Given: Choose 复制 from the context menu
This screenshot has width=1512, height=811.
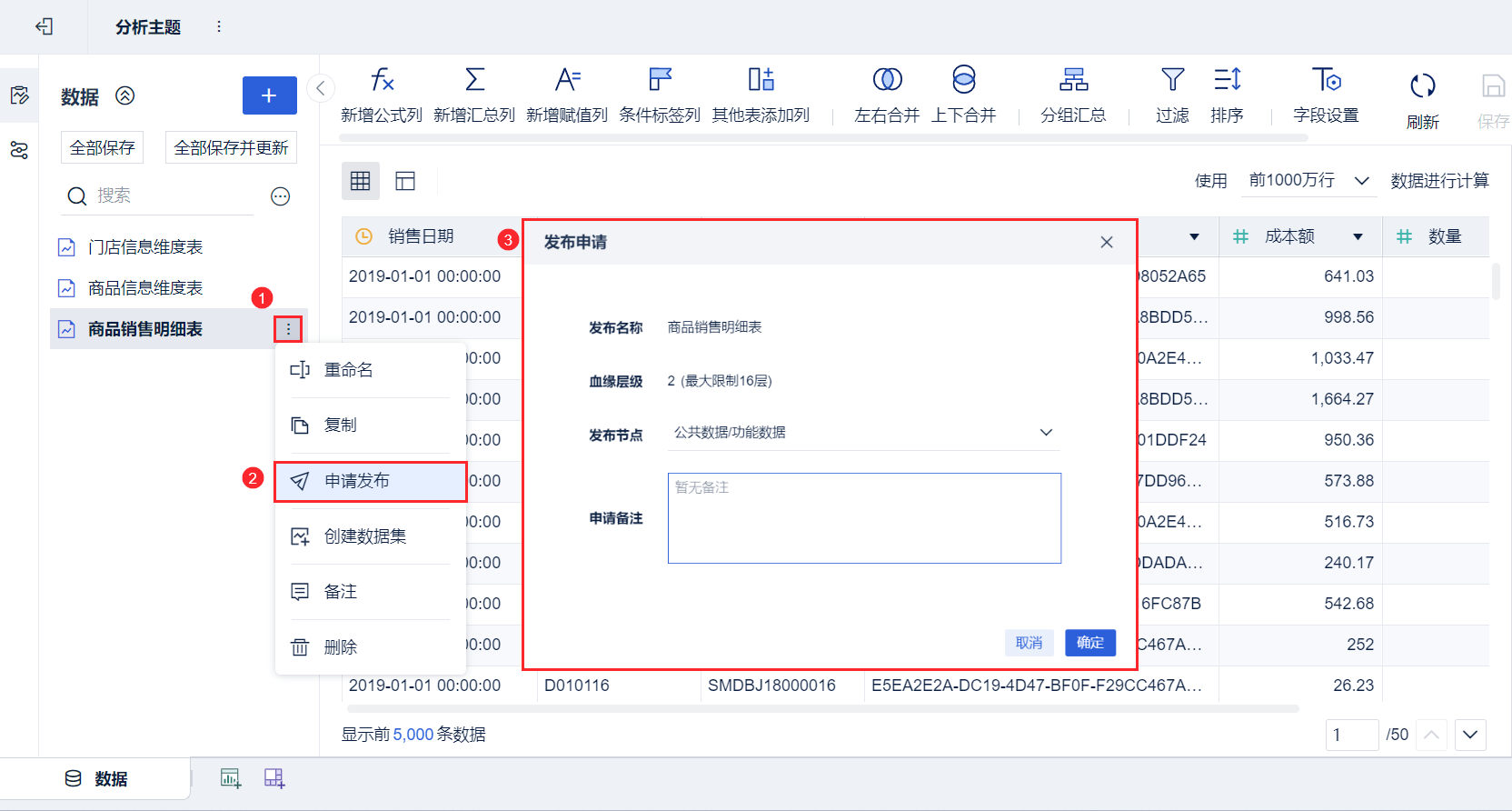Looking at the screenshot, I should pos(371,426).
